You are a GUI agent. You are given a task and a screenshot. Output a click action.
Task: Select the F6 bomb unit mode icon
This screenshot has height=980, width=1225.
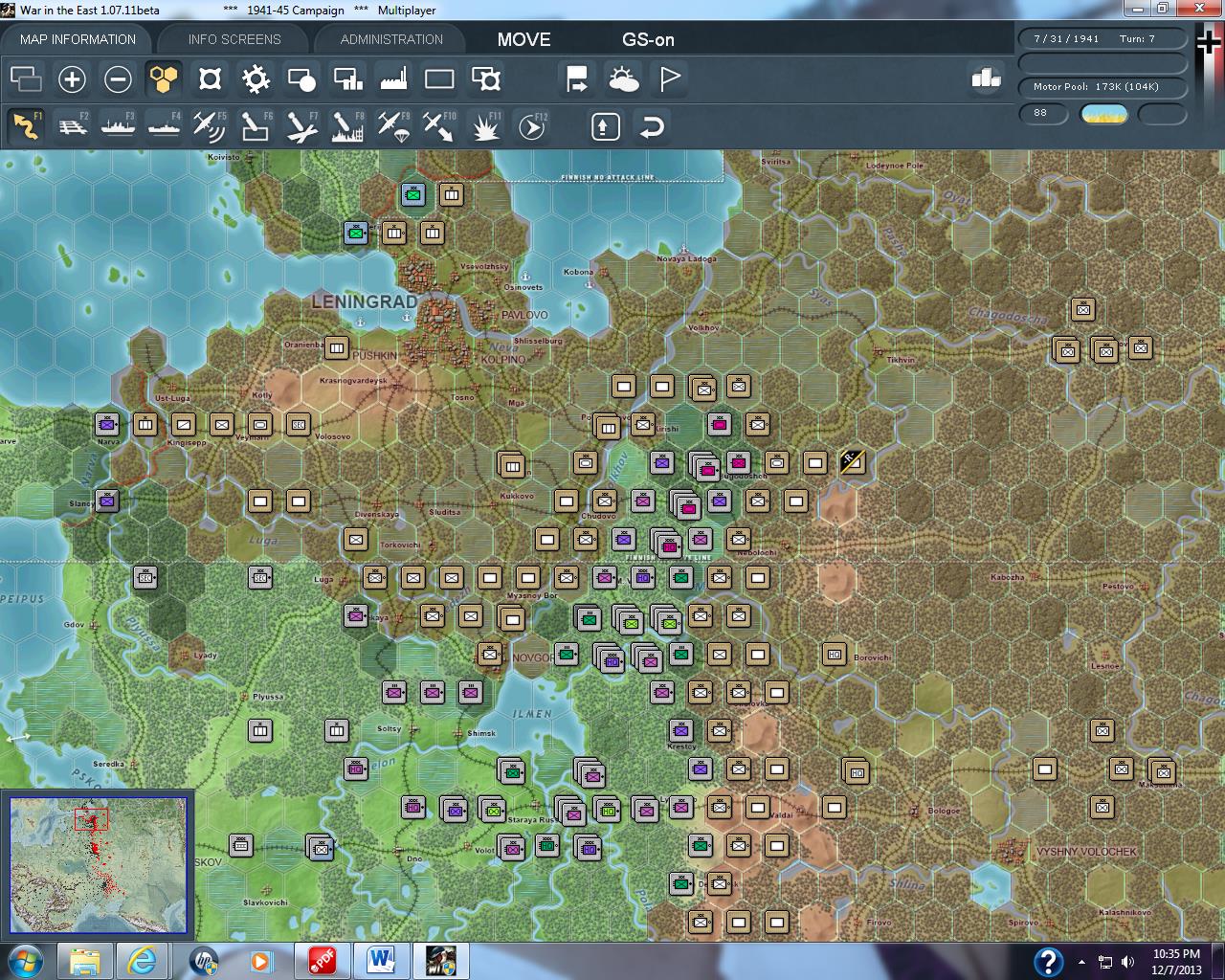[x=256, y=125]
